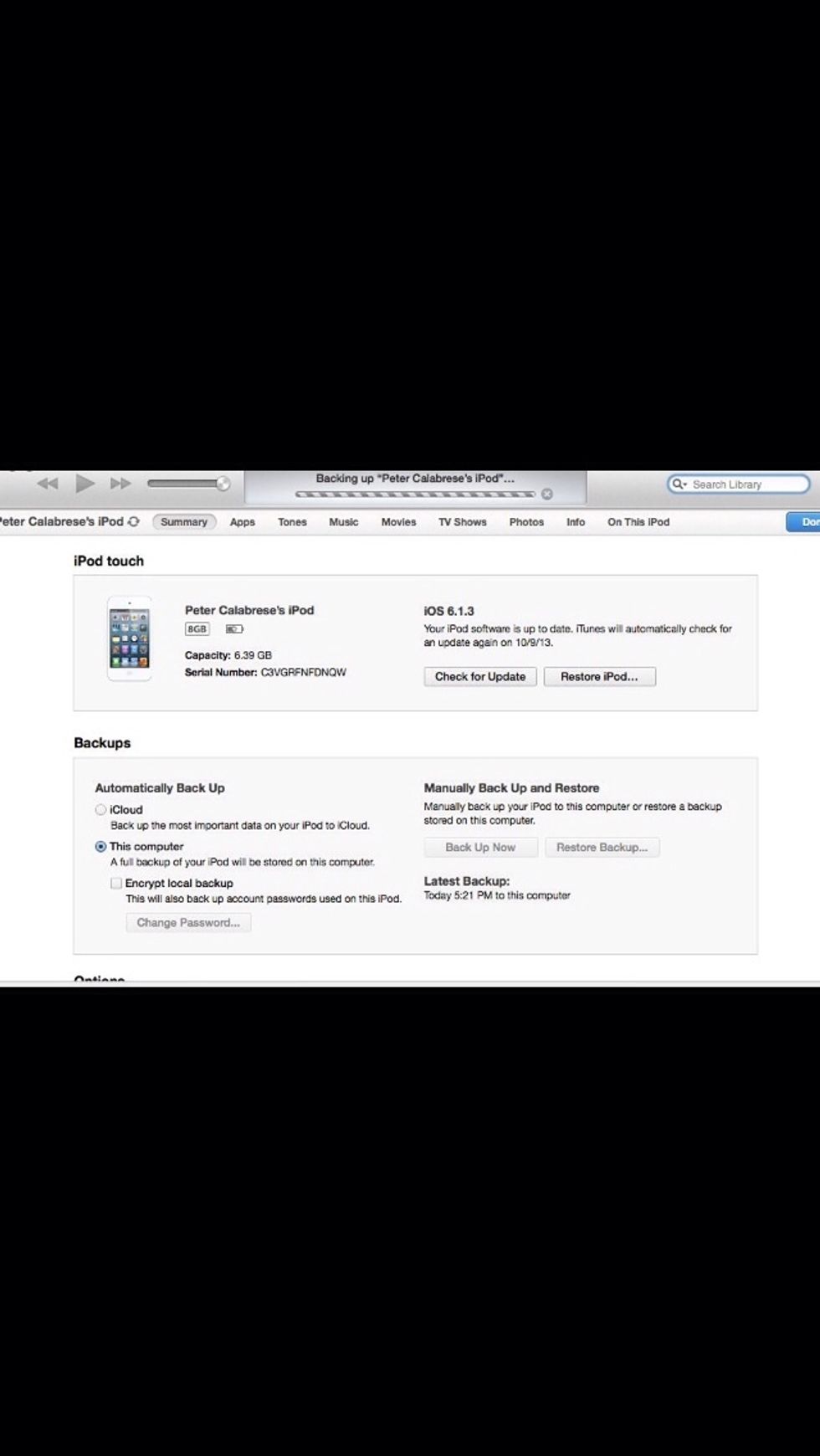Select the This computer backup option

101,847
